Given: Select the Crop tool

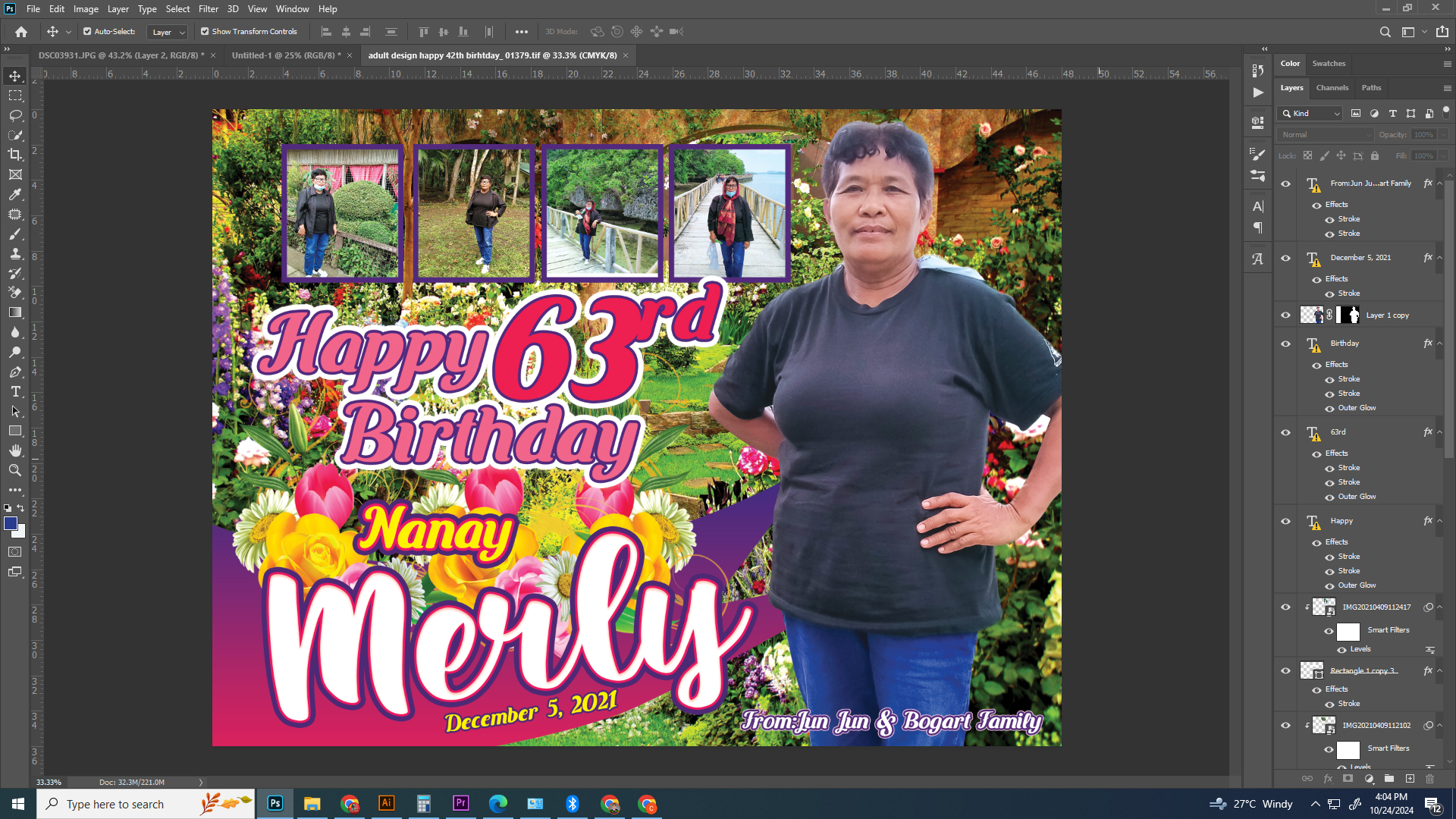Looking at the screenshot, I should pyautogui.click(x=15, y=155).
